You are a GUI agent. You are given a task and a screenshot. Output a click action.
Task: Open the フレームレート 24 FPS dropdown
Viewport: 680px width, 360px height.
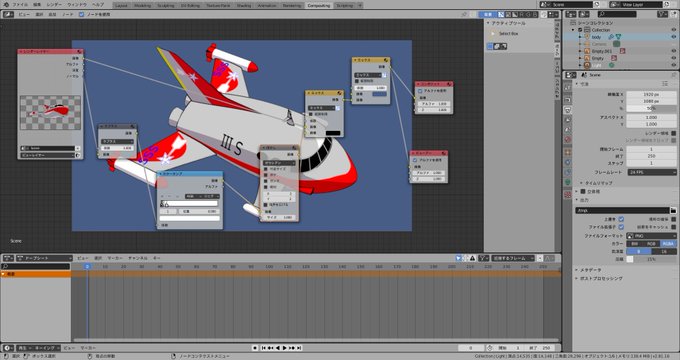652,172
